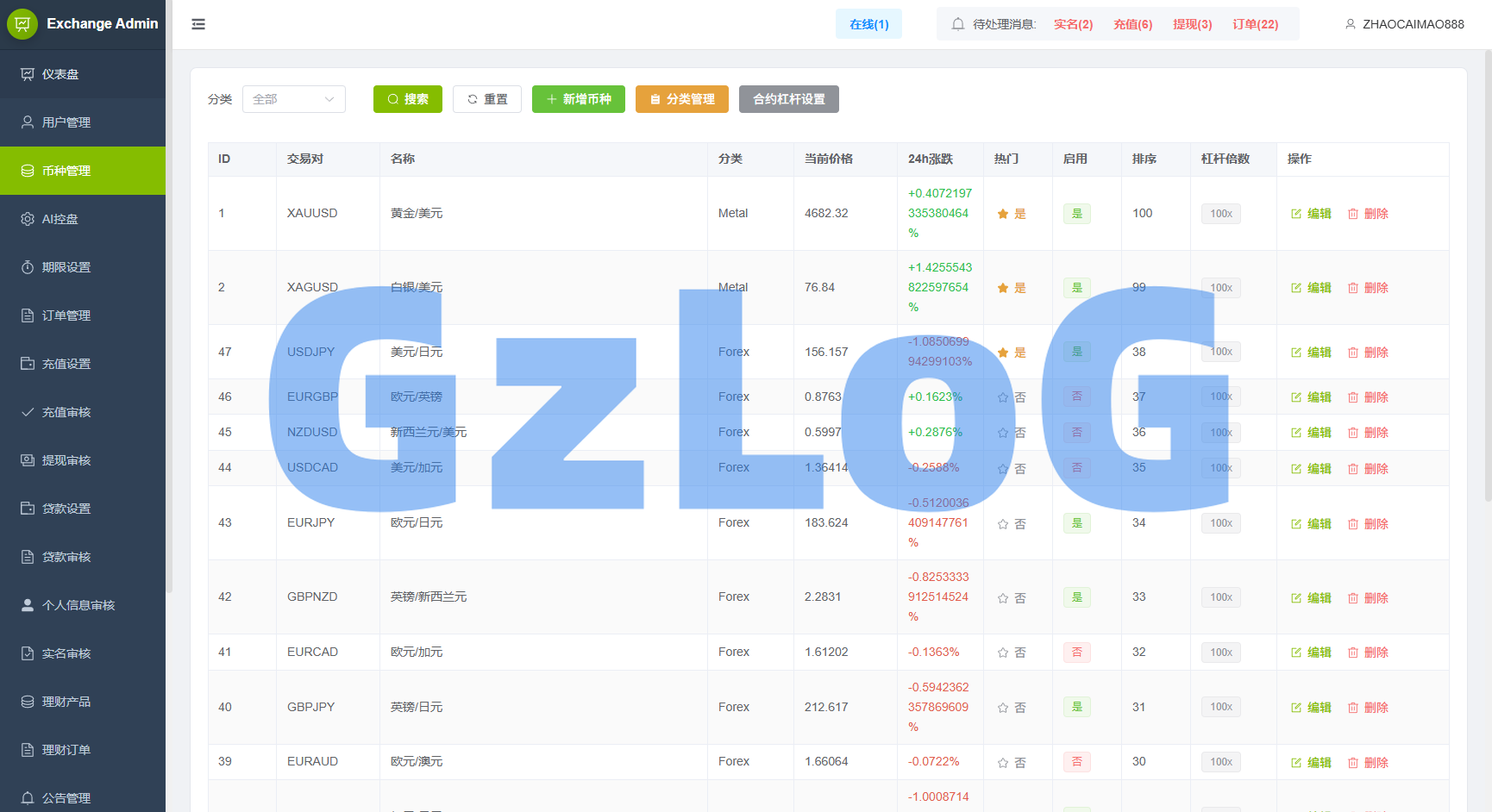Open the 订单(22) pending link
Screen dimensions: 1492x812
pos(1256,24)
